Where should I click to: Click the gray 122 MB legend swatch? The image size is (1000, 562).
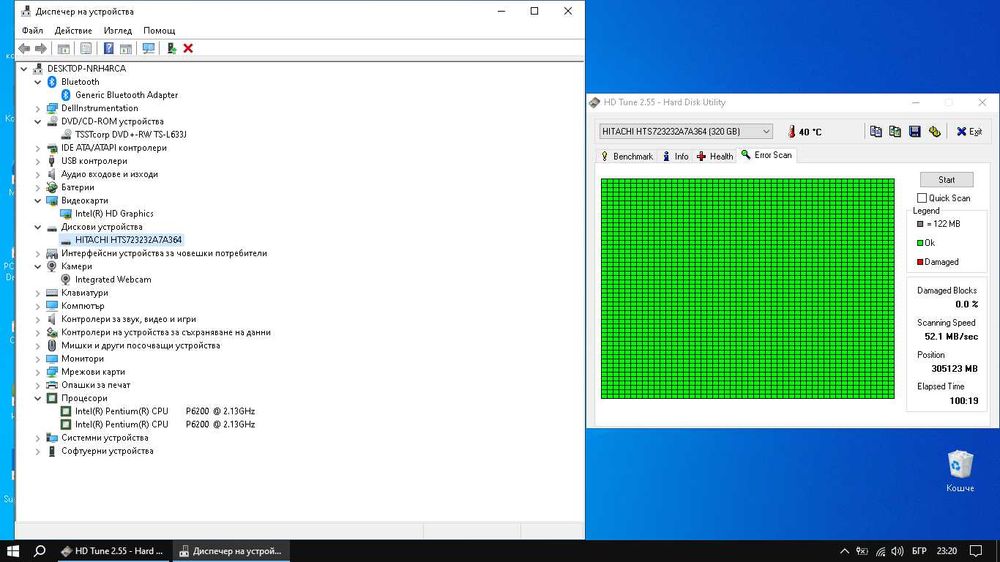pyautogui.click(x=920, y=224)
